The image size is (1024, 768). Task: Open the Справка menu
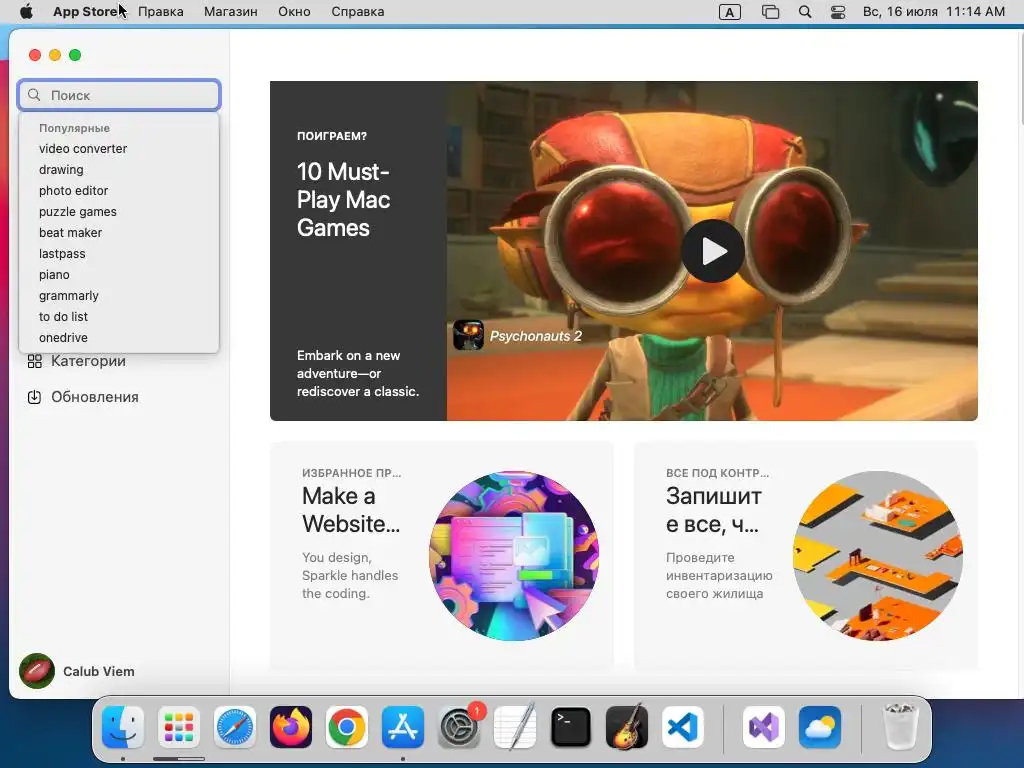click(x=357, y=12)
